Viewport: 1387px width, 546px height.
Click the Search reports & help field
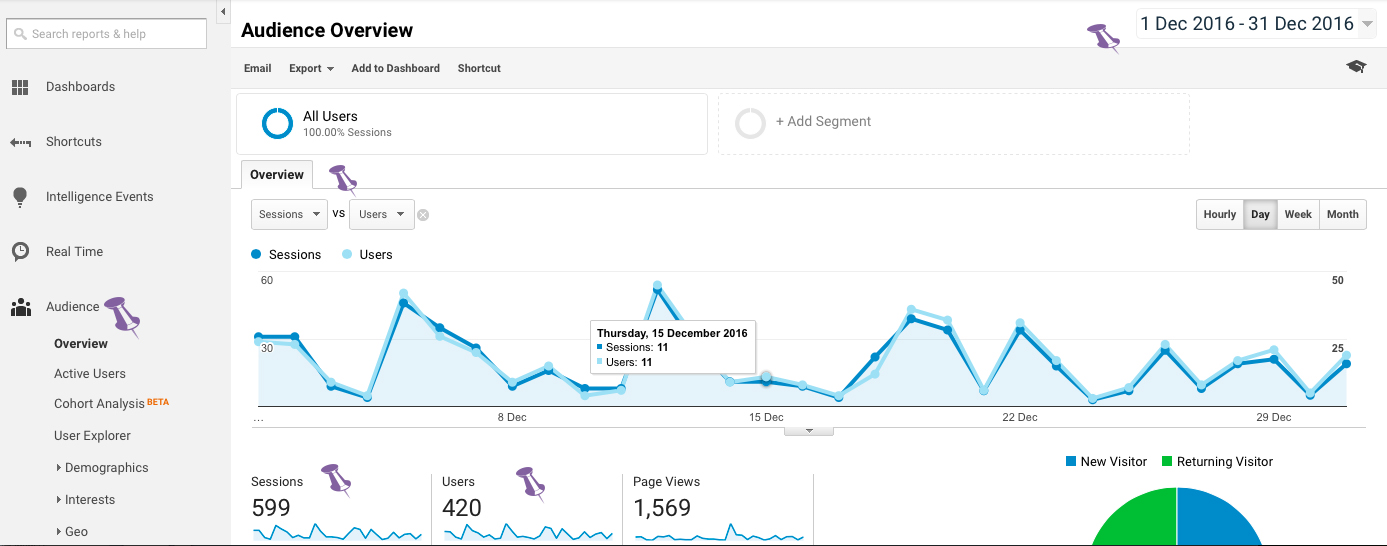[107, 34]
